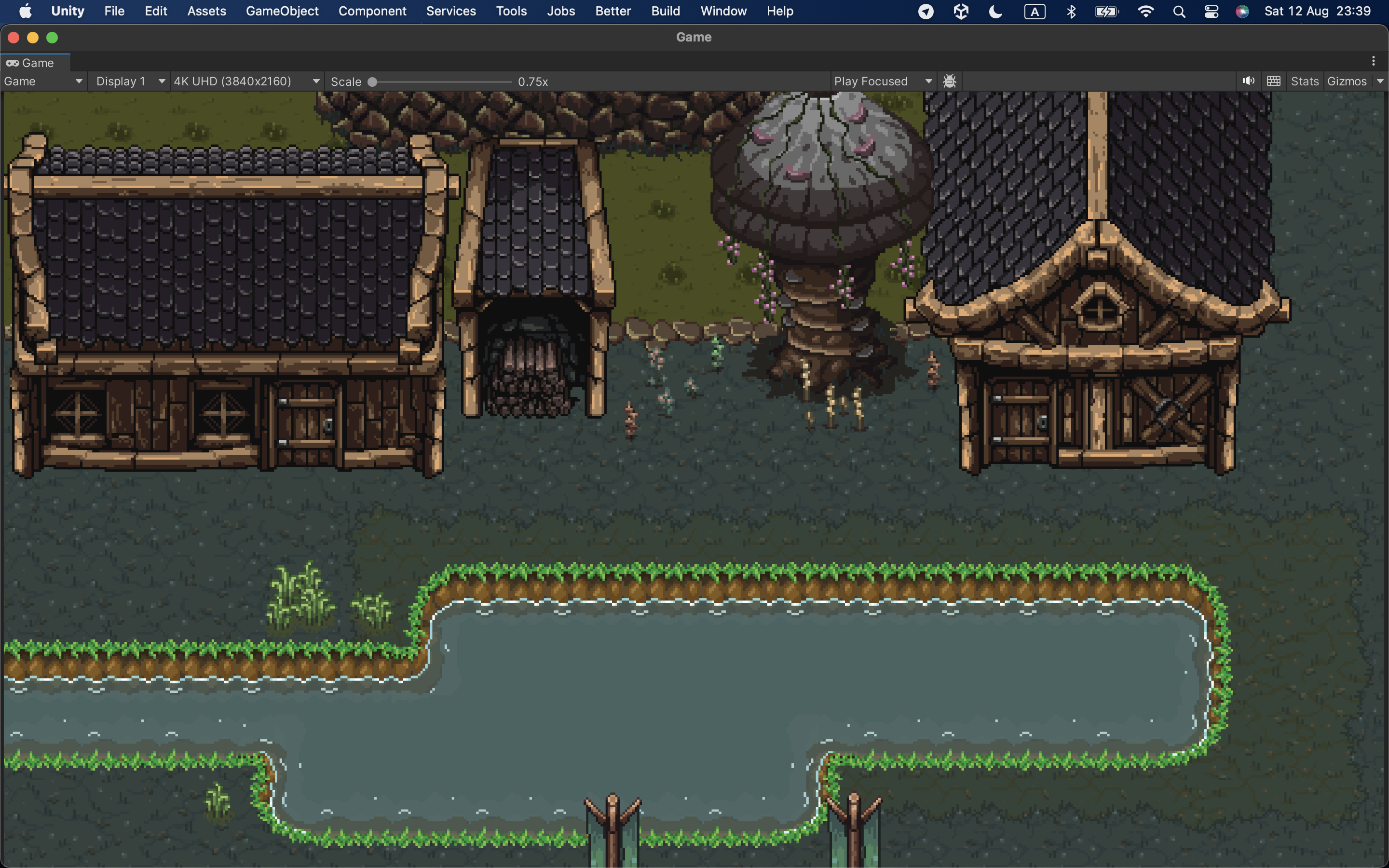Open the GameObject menu
This screenshot has width=1389, height=868.
point(282,11)
